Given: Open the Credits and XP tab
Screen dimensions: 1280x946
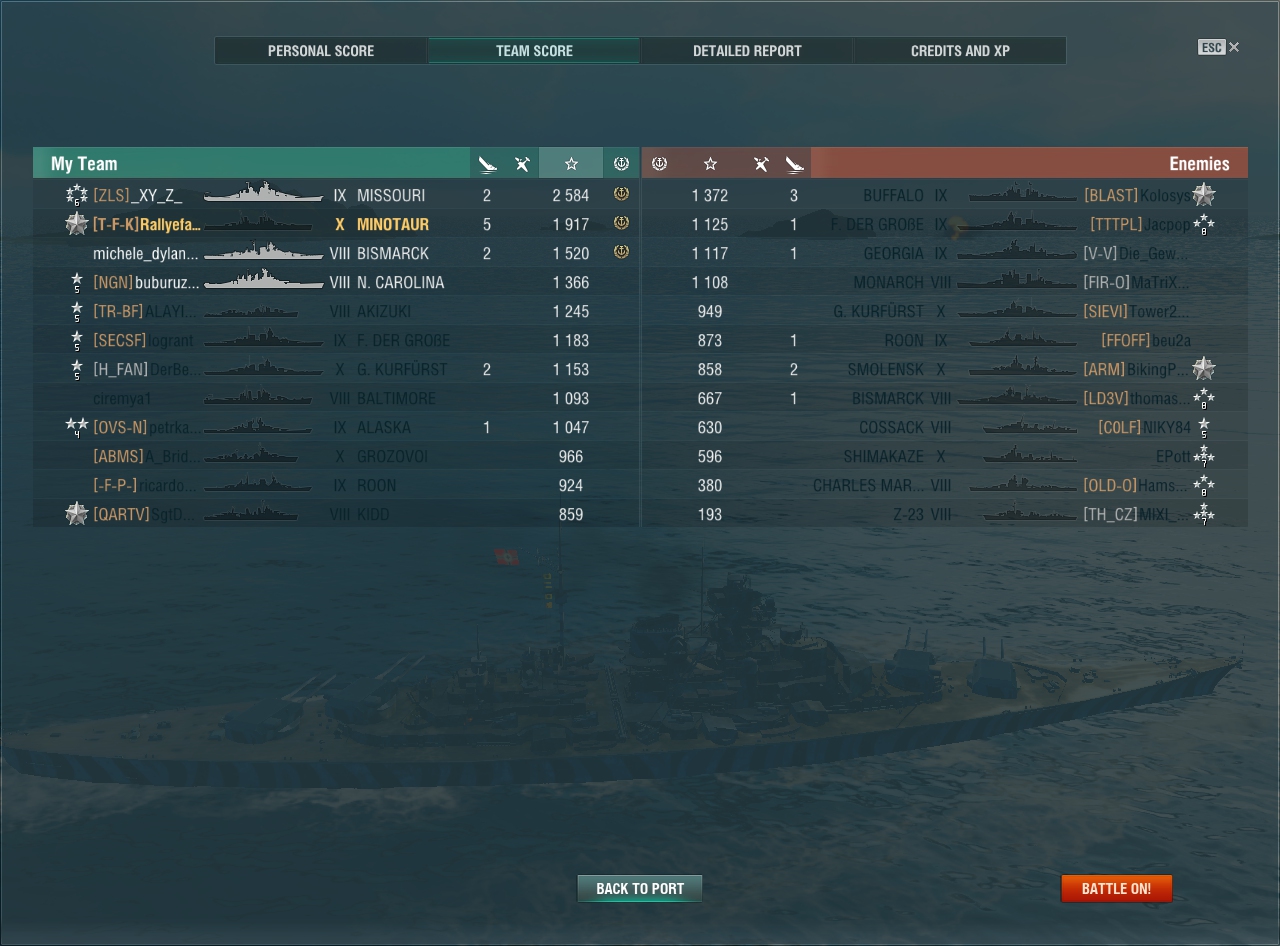Looking at the screenshot, I should [x=960, y=50].
